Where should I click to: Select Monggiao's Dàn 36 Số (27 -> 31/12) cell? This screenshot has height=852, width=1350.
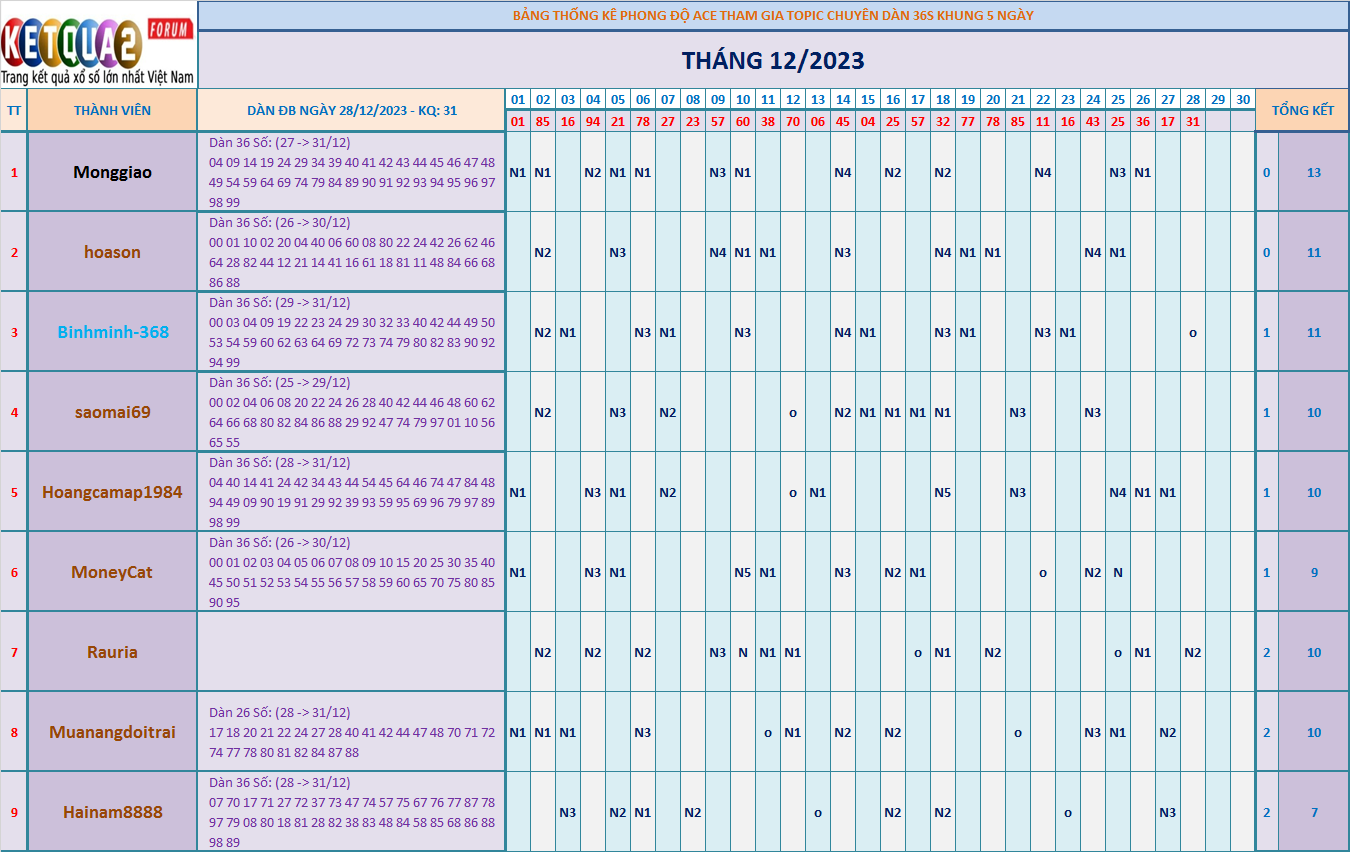coord(352,172)
